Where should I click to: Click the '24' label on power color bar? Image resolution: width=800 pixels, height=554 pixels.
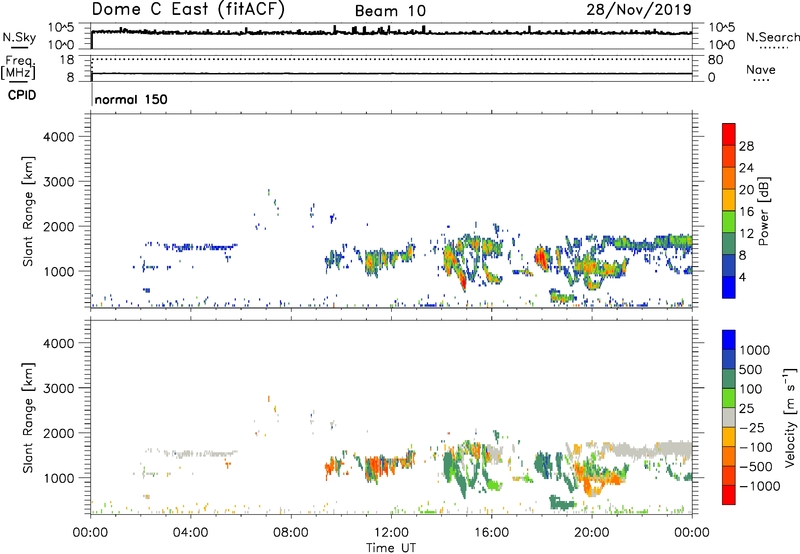pyautogui.click(x=746, y=168)
